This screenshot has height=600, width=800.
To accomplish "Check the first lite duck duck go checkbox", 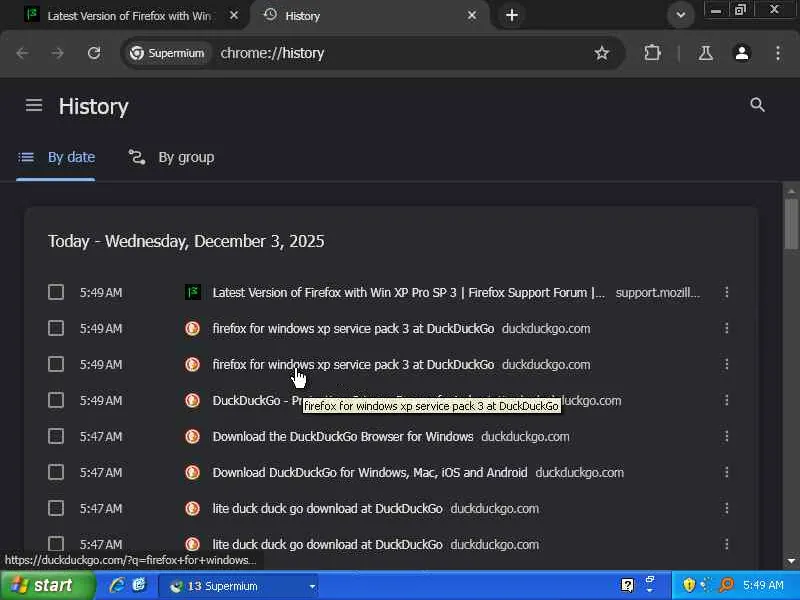I will [56, 508].
